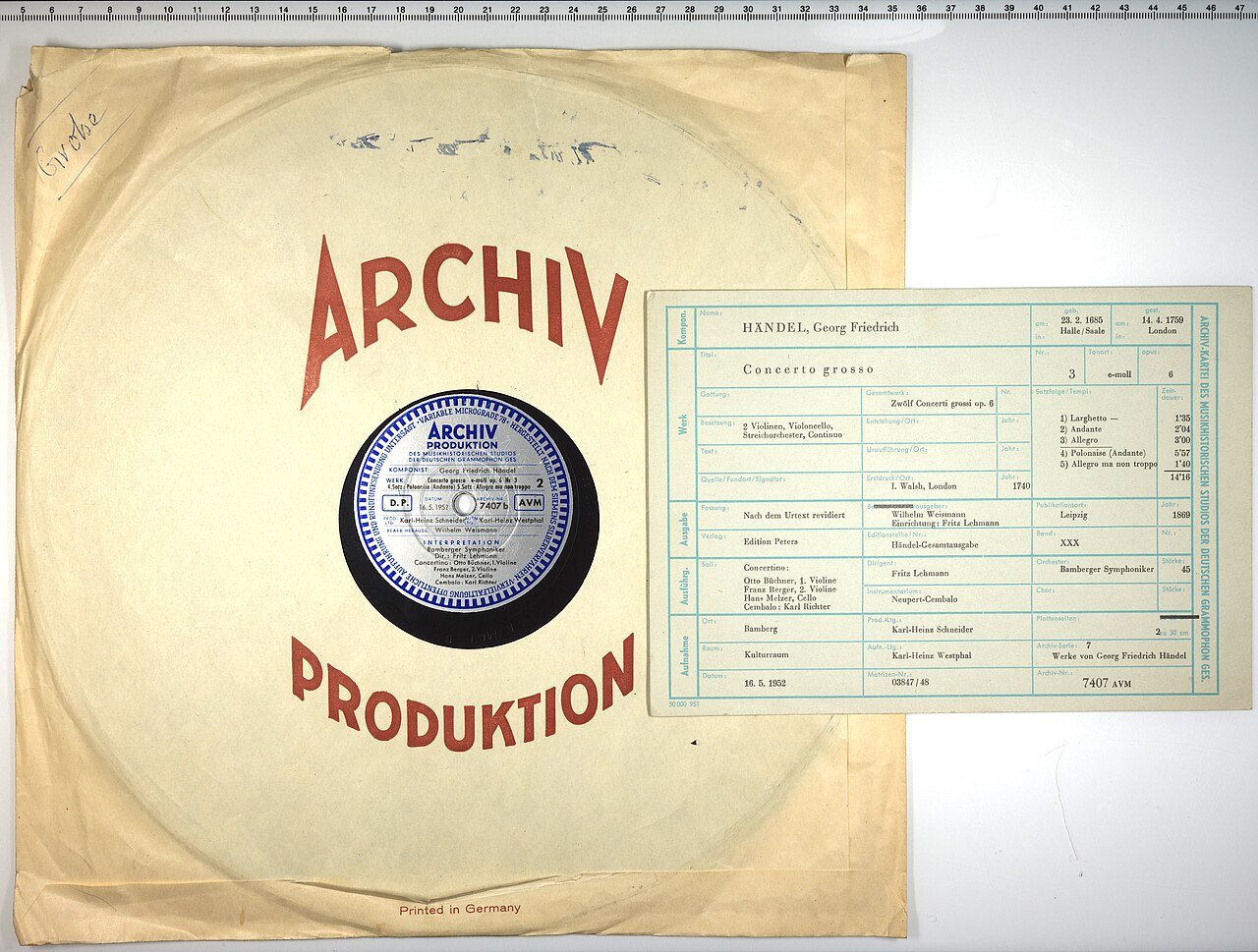Click print code "50 000 951" below card

684,704
